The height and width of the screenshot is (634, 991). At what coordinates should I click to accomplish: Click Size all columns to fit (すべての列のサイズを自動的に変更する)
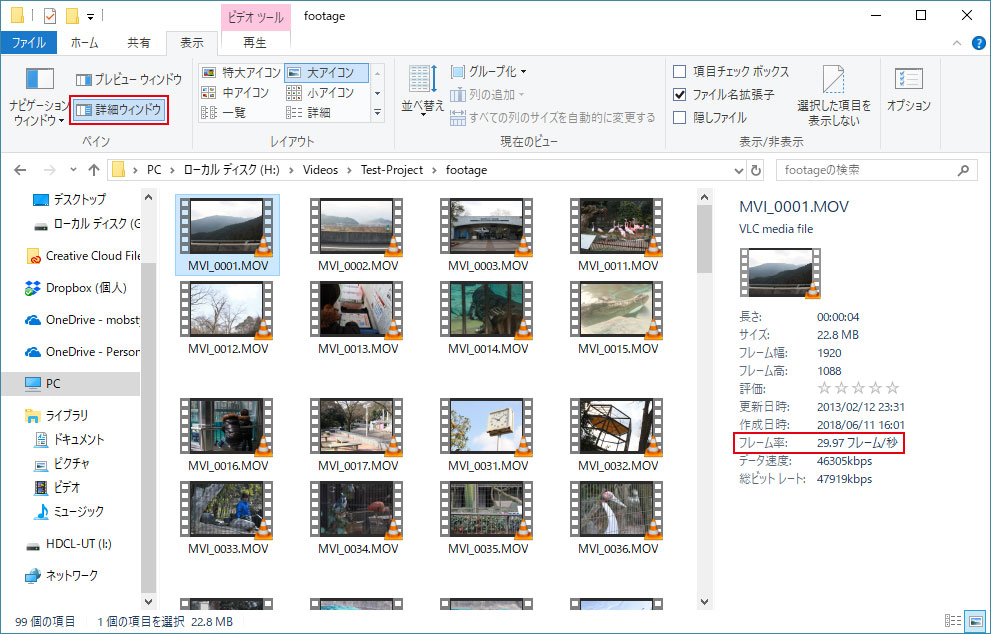click(x=553, y=118)
